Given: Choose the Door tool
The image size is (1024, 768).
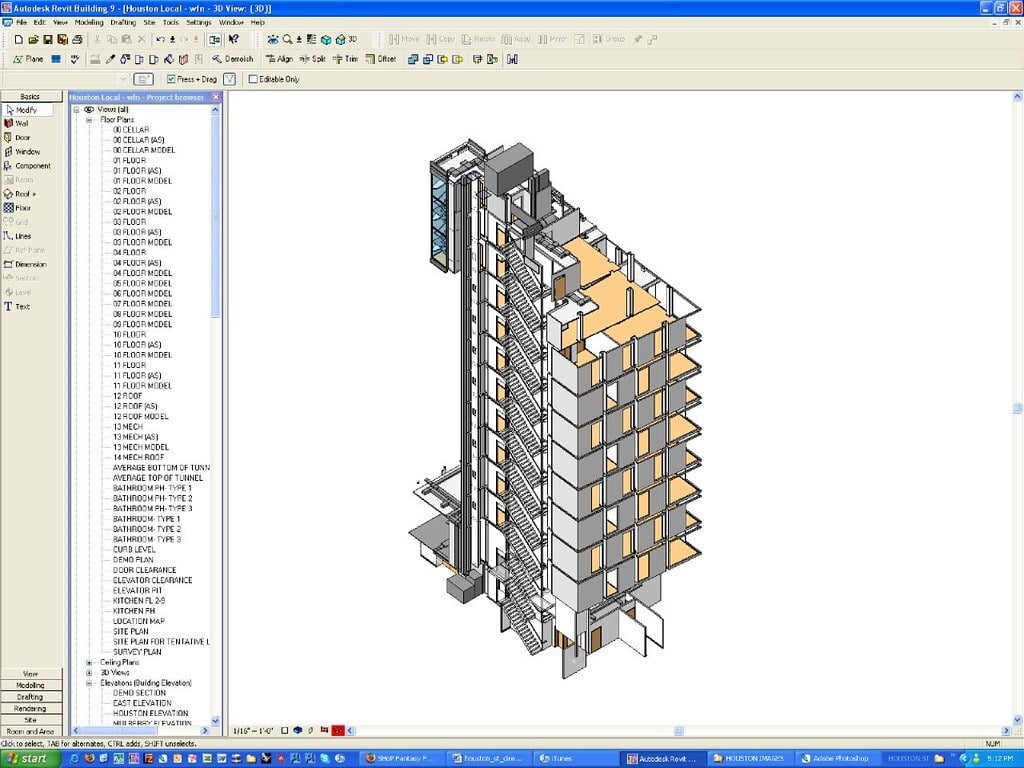Looking at the screenshot, I should click(18, 138).
